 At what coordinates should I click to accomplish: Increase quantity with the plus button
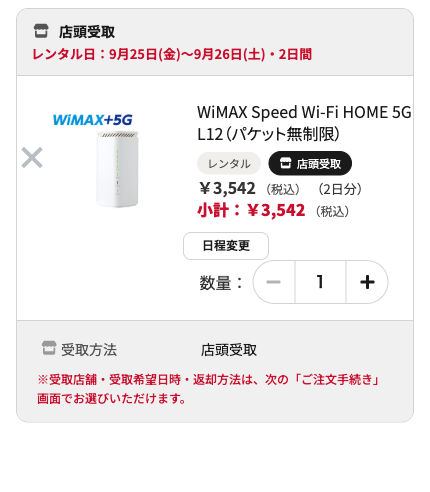tap(367, 282)
